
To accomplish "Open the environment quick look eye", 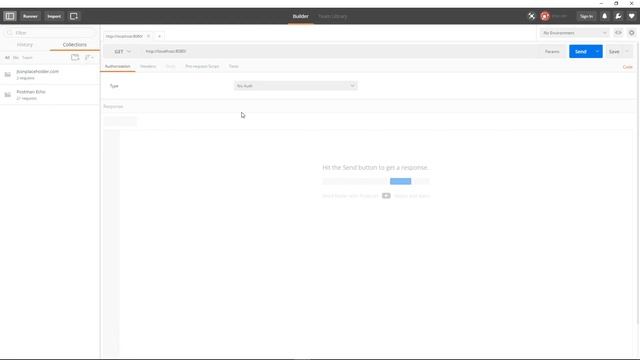I will [x=618, y=33].
